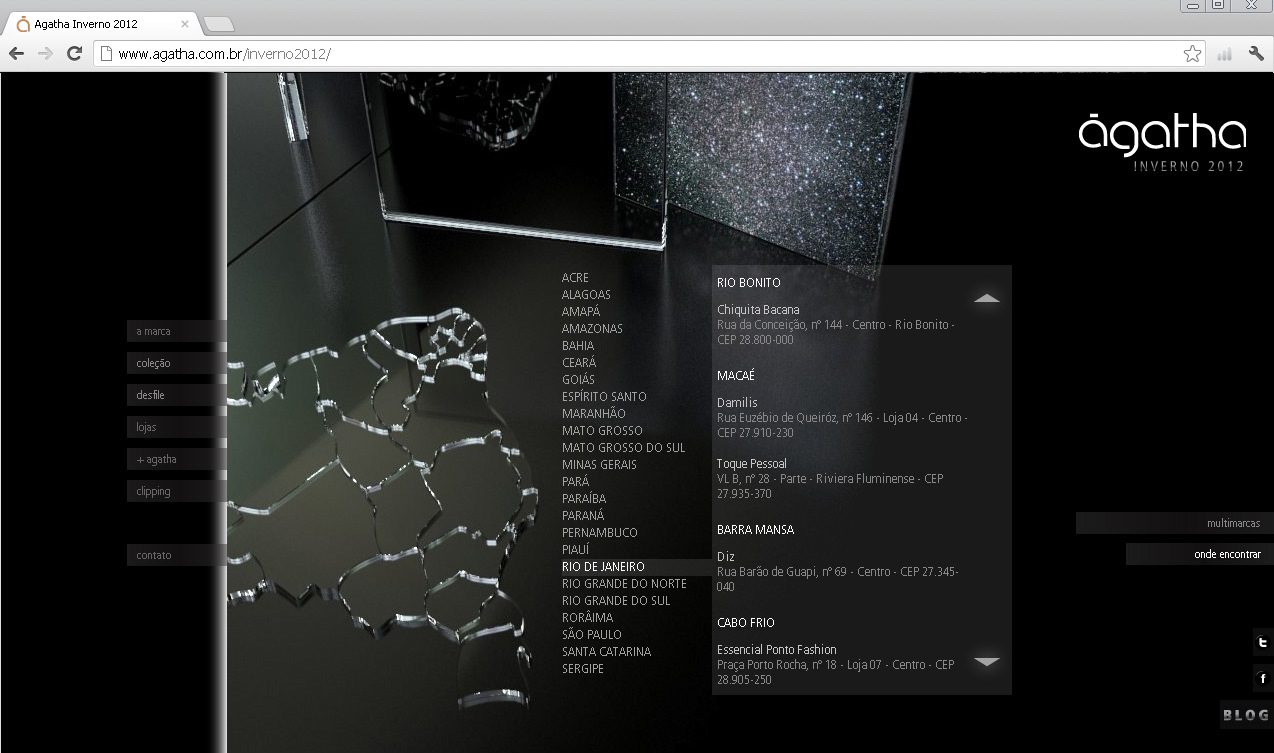The width and height of the screenshot is (1274, 753).
Task: Close the Agatha Inverno 2012 tab
Action: pos(185,23)
